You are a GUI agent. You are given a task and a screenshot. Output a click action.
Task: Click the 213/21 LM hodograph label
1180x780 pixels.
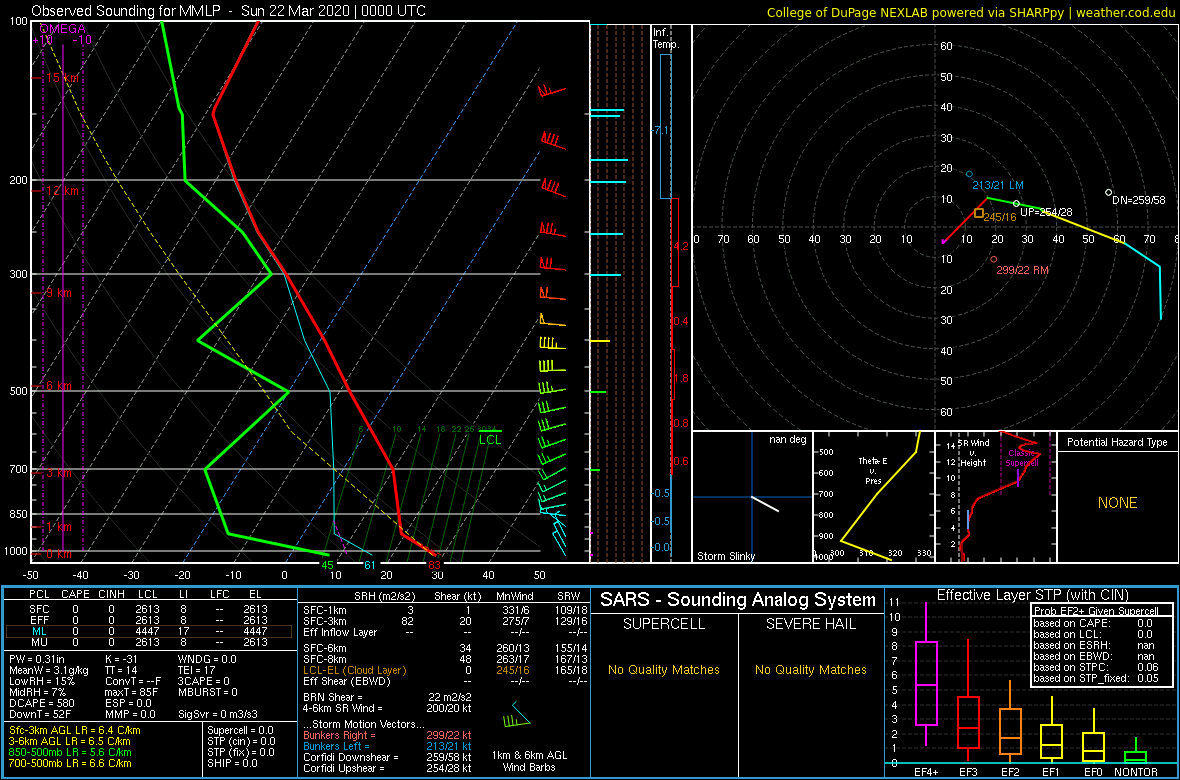point(998,185)
